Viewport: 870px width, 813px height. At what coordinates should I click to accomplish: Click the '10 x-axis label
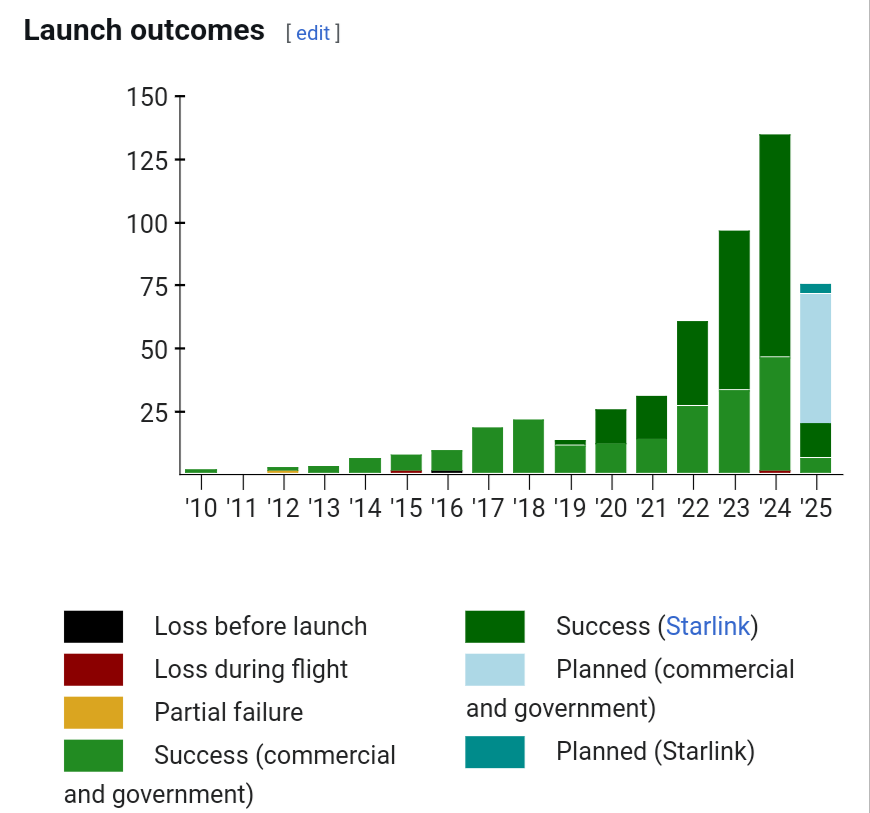click(201, 508)
